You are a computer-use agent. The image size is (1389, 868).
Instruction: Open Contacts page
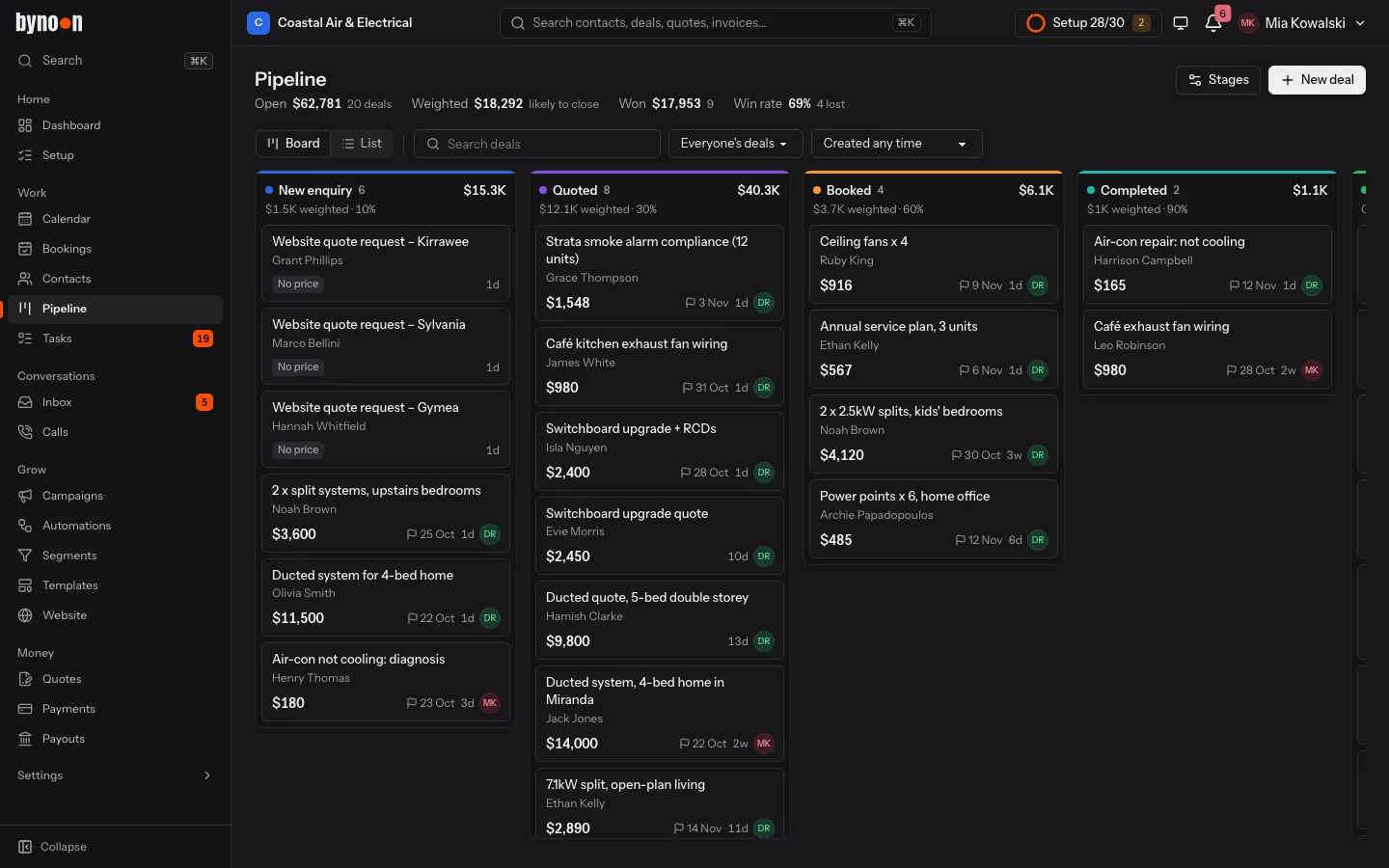(x=116, y=279)
